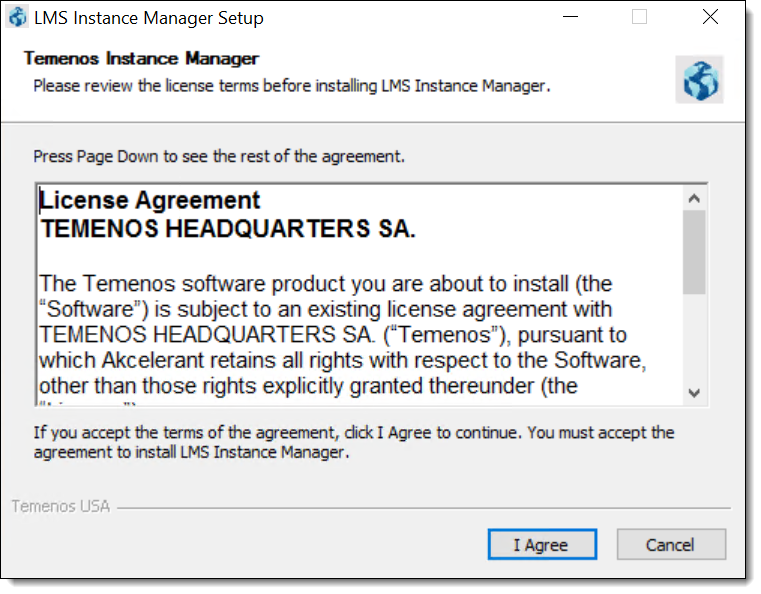
Task: Click the "Please review the license terms" subtitle
Action: click(292, 86)
